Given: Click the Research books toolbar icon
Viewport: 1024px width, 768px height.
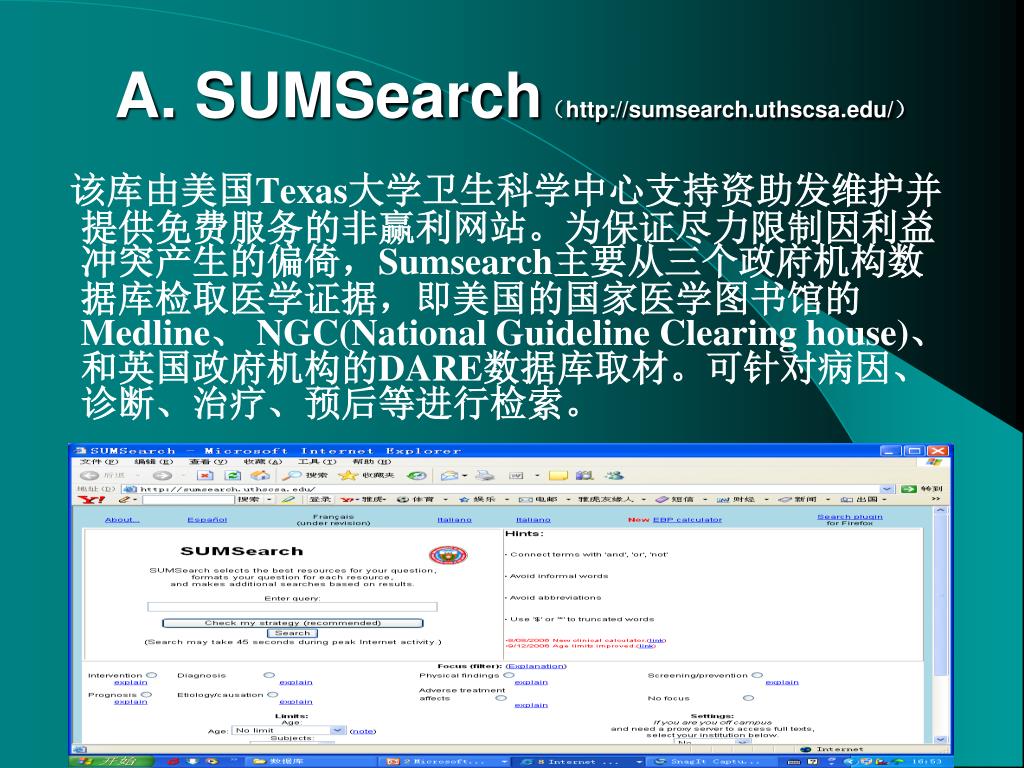Looking at the screenshot, I should pyautogui.click(x=584, y=475).
